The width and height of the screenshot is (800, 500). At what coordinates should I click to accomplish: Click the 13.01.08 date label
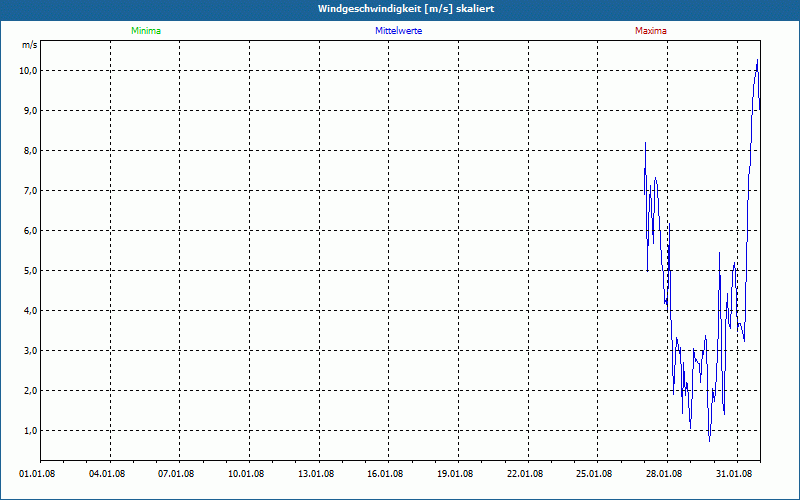(316, 473)
